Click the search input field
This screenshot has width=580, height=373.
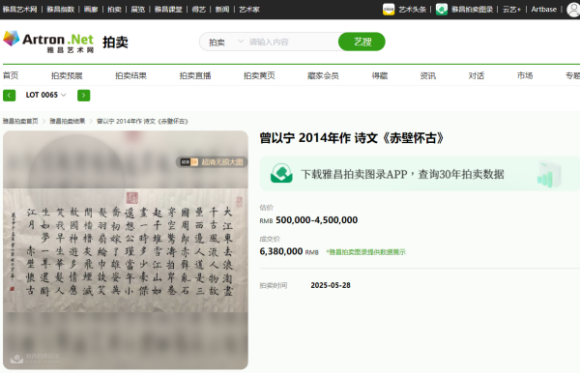click(291, 42)
